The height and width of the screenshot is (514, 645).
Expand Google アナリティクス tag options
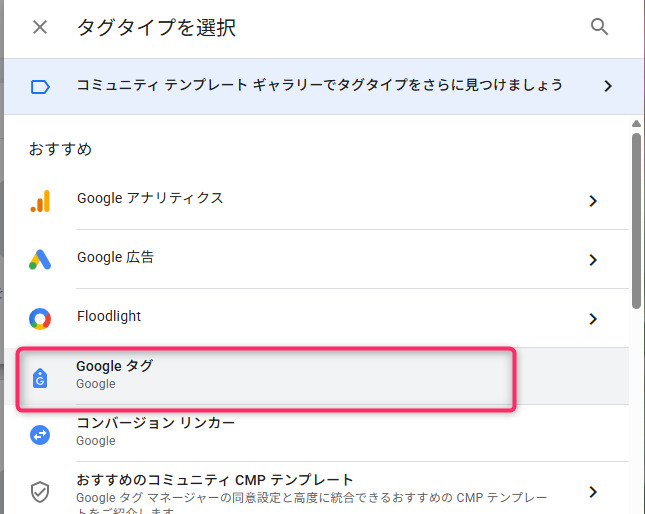coord(593,201)
